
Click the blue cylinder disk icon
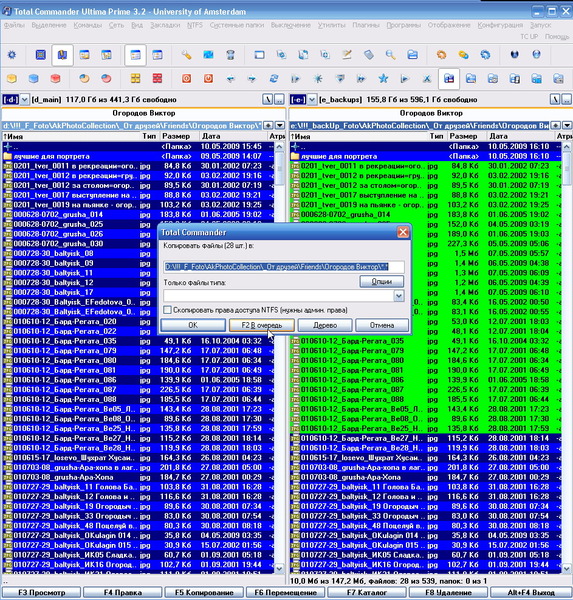pyautogui.click(x=34, y=79)
